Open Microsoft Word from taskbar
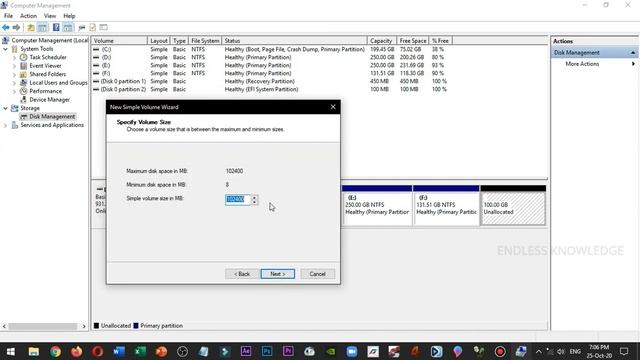This screenshot has height=360, width=640. (x=119, y=351)
